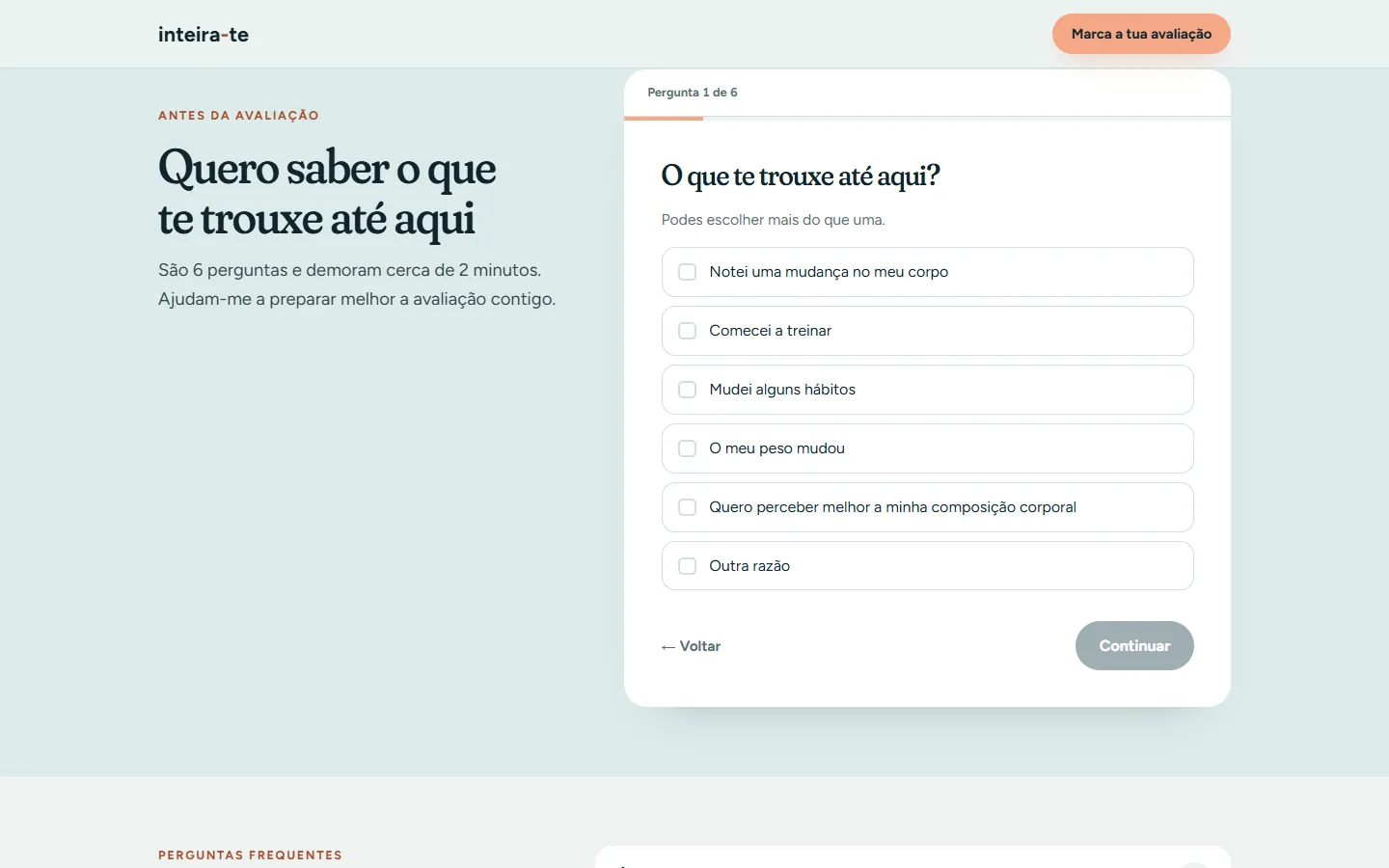1389x868 pixels.
Task: Click the 'O que te trouxe até aqui?' heading
Action: point(801,176)
